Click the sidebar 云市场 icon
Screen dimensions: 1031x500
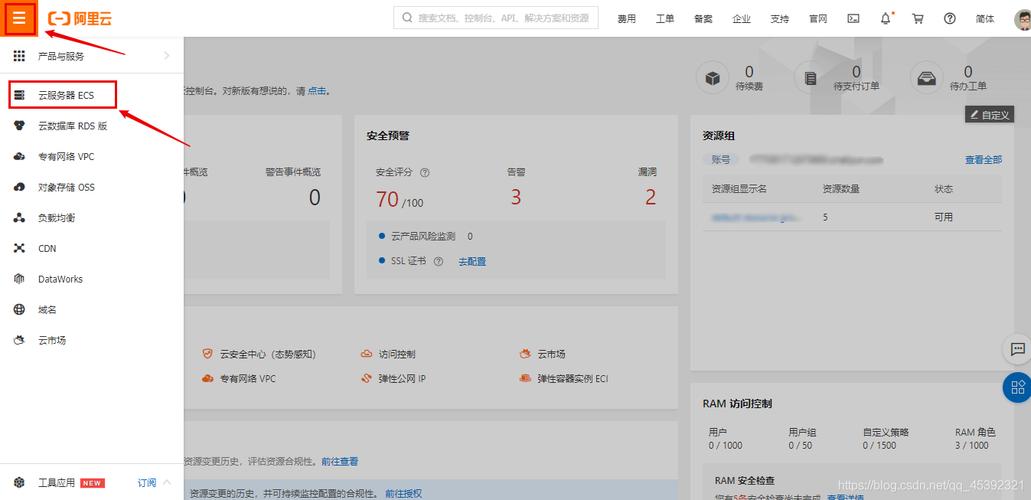tap(19, 340)
